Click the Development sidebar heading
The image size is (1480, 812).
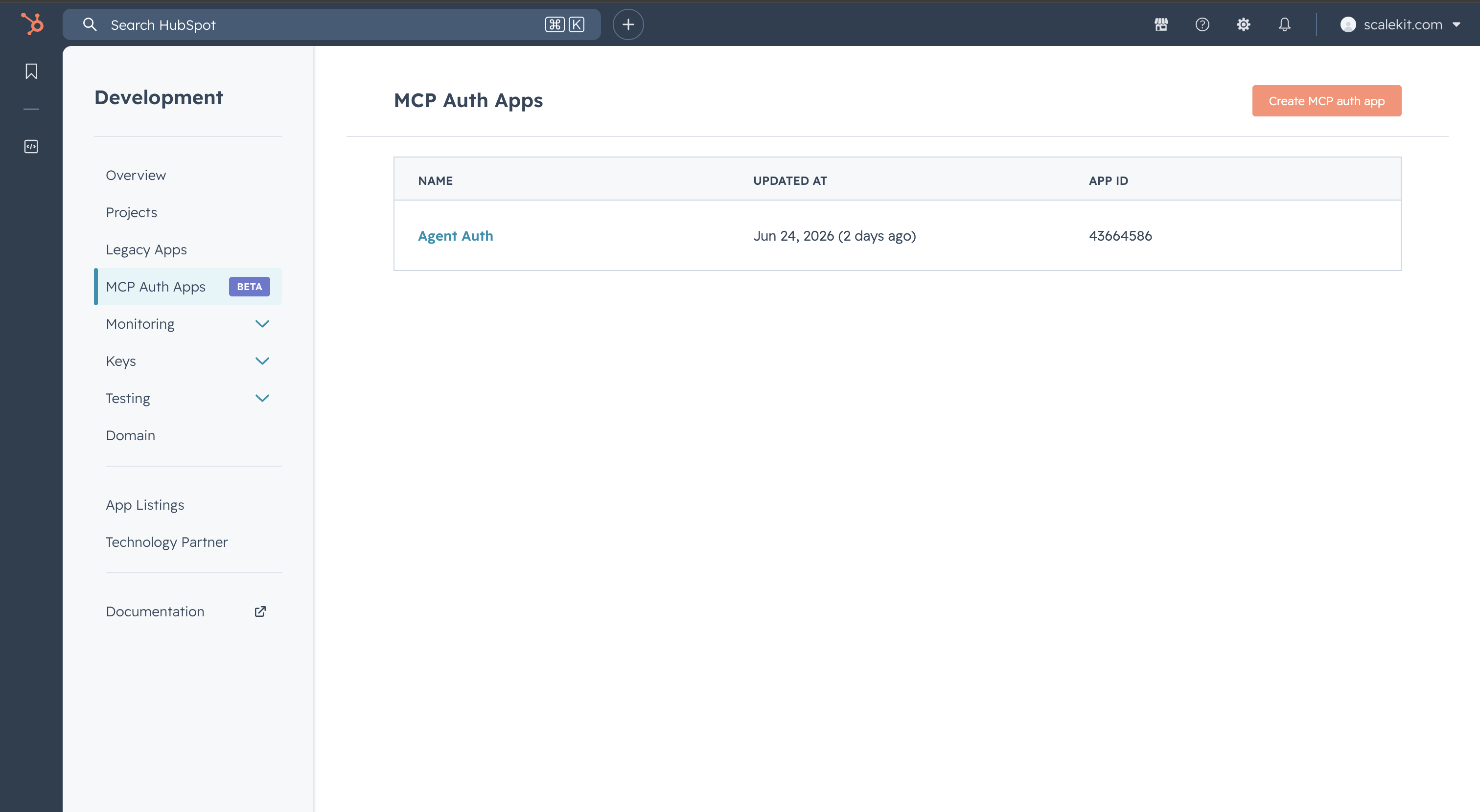[x=159, y=98]
